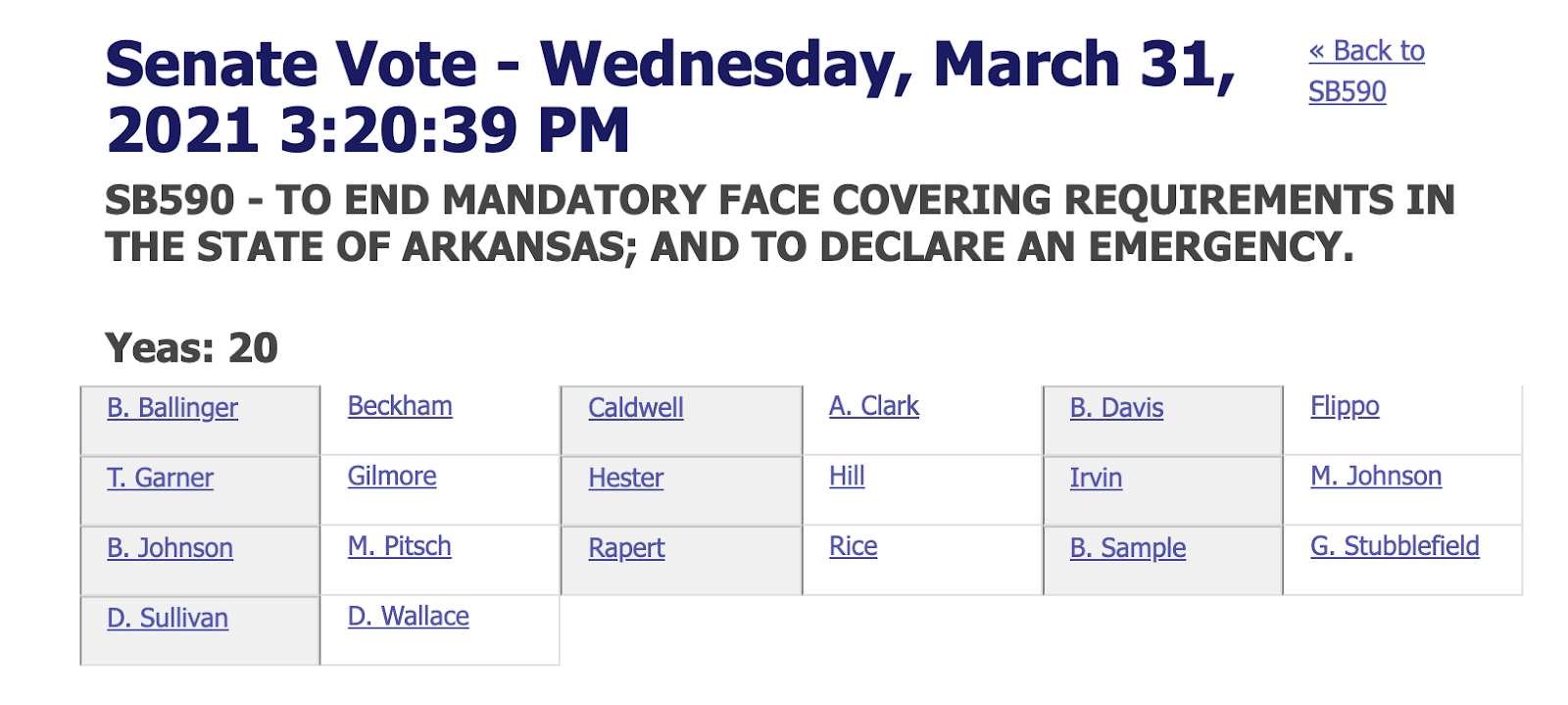The image size is (1568, 705).
Task: Open Rapert's senator link
Action: pos(626,548)
